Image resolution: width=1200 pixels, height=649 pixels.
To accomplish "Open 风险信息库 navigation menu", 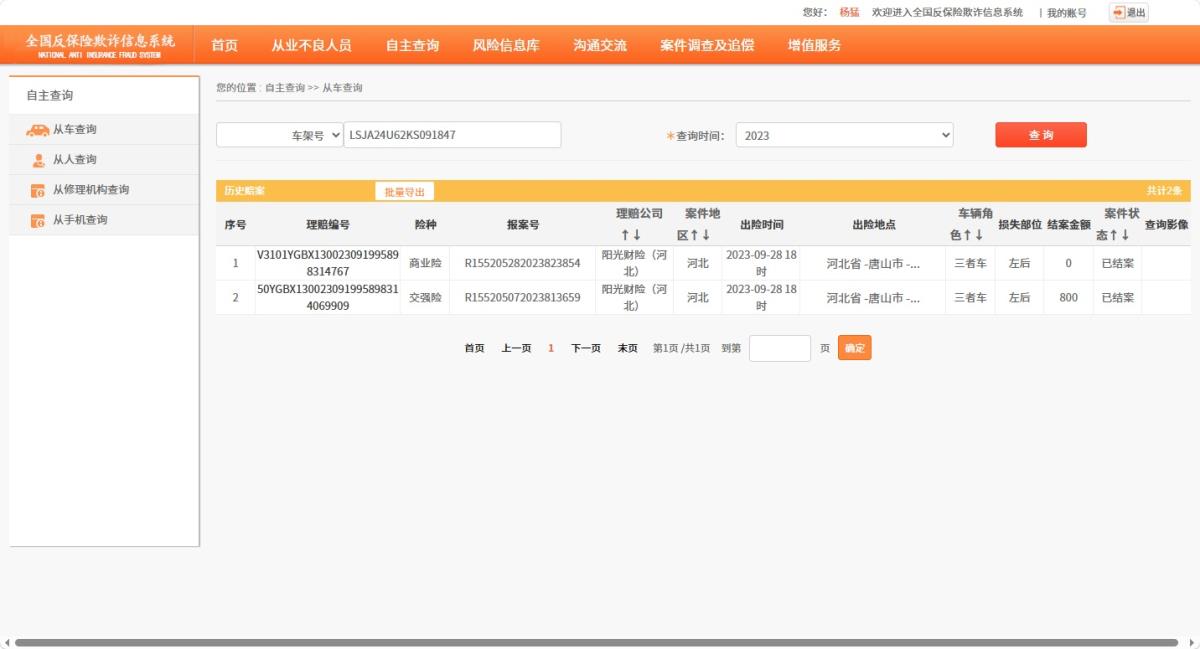I will (x=506, y=45).
